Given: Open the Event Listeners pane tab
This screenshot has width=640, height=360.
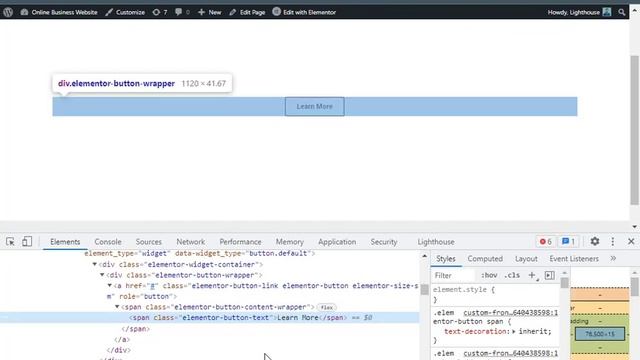Looking at the screenshot, I should point(574,259).
